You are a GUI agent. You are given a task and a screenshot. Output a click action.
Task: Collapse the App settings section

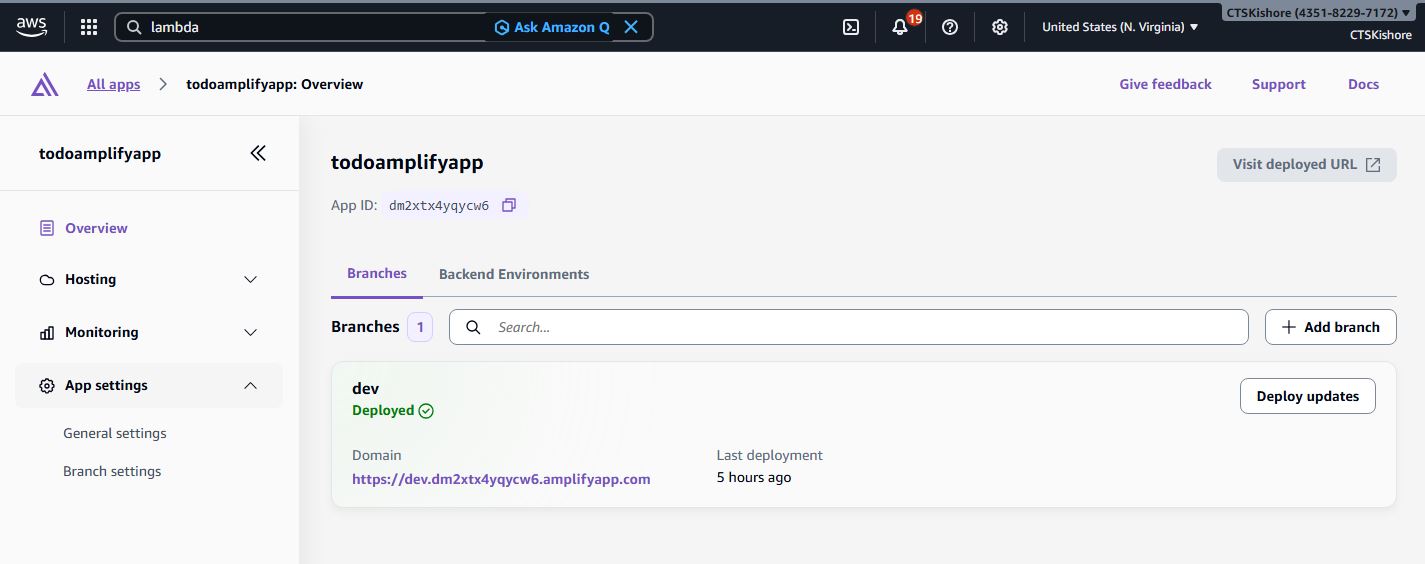coord(250,385)
